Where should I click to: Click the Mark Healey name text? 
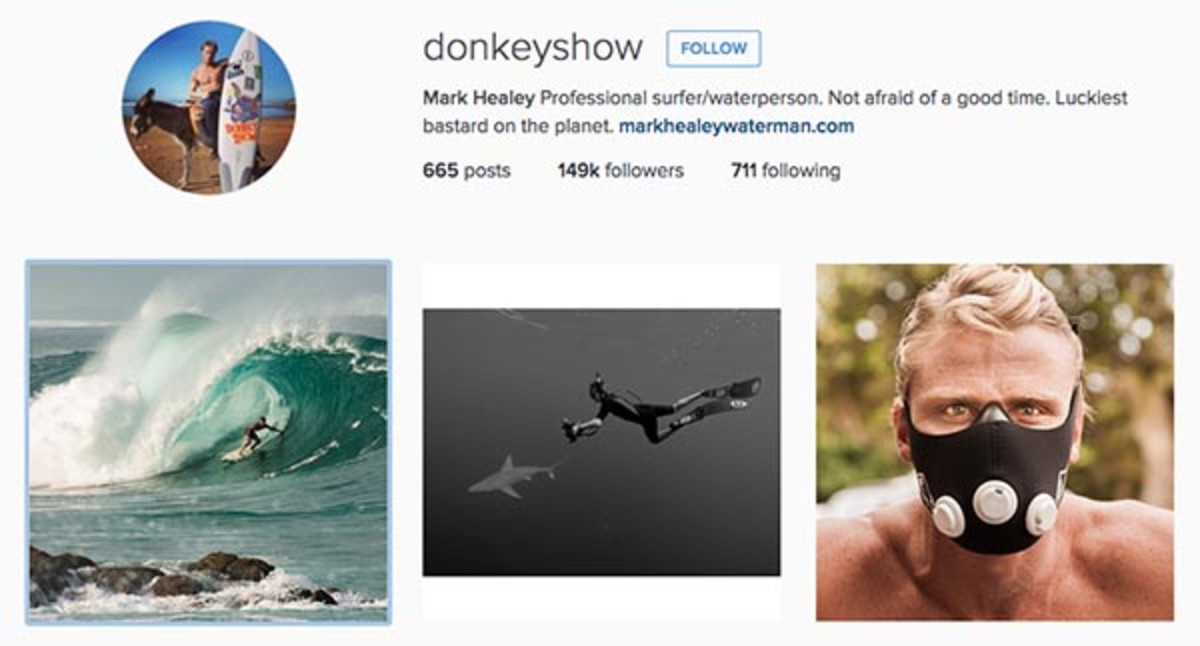pos(479,100)
